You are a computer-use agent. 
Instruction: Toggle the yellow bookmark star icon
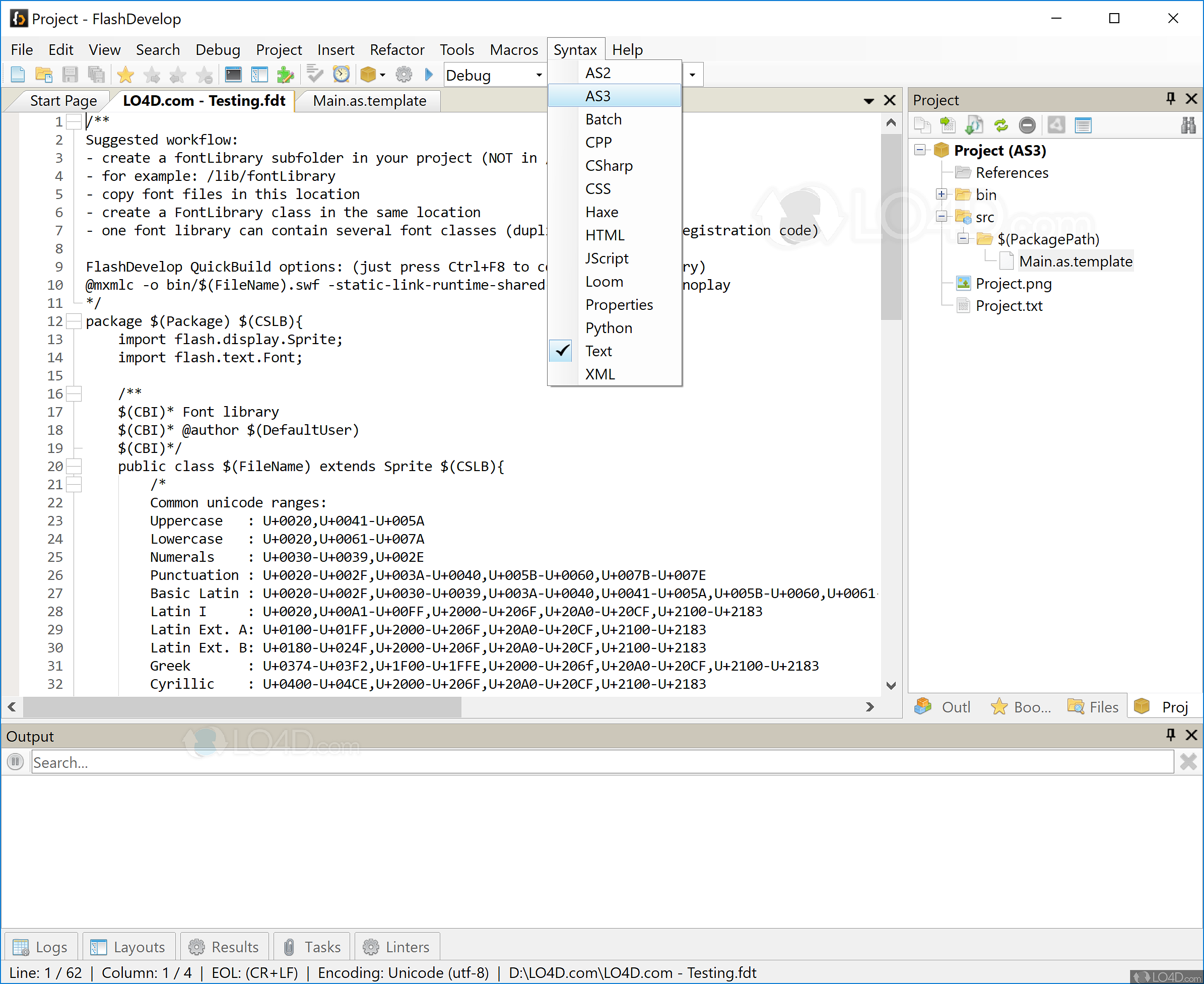[126, 74]
